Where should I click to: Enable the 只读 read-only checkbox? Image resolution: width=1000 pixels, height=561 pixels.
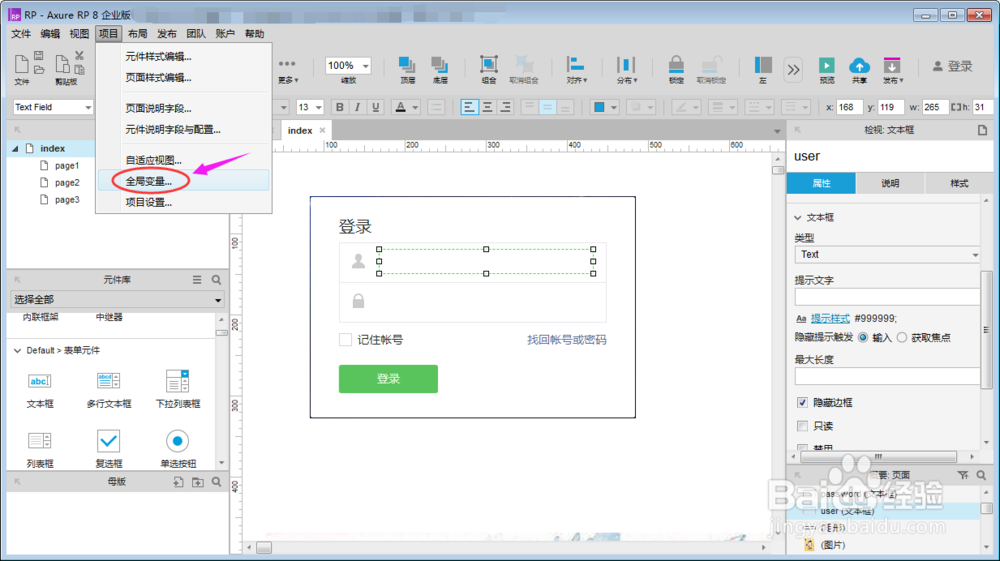click(x=802, y=426)
